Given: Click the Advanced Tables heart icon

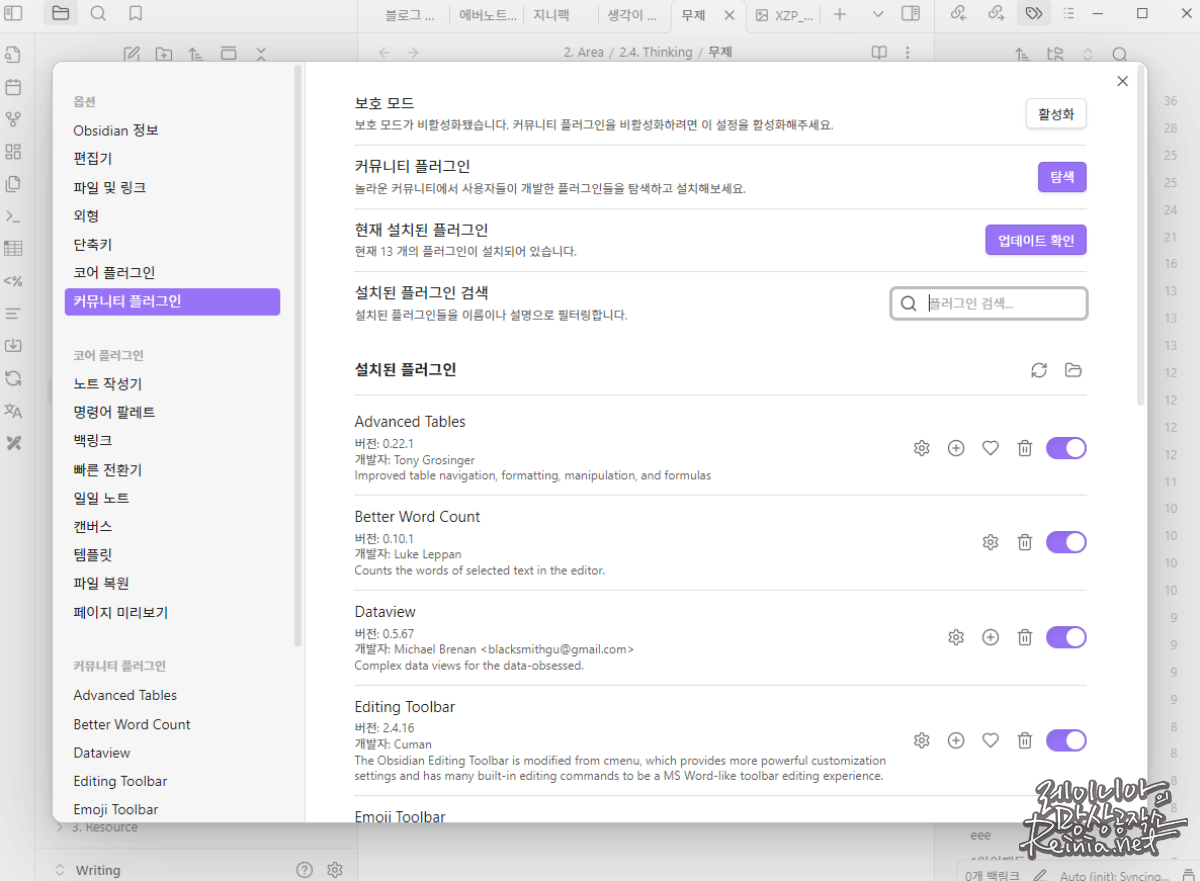Looking at the screenshot, I should 990,448.
